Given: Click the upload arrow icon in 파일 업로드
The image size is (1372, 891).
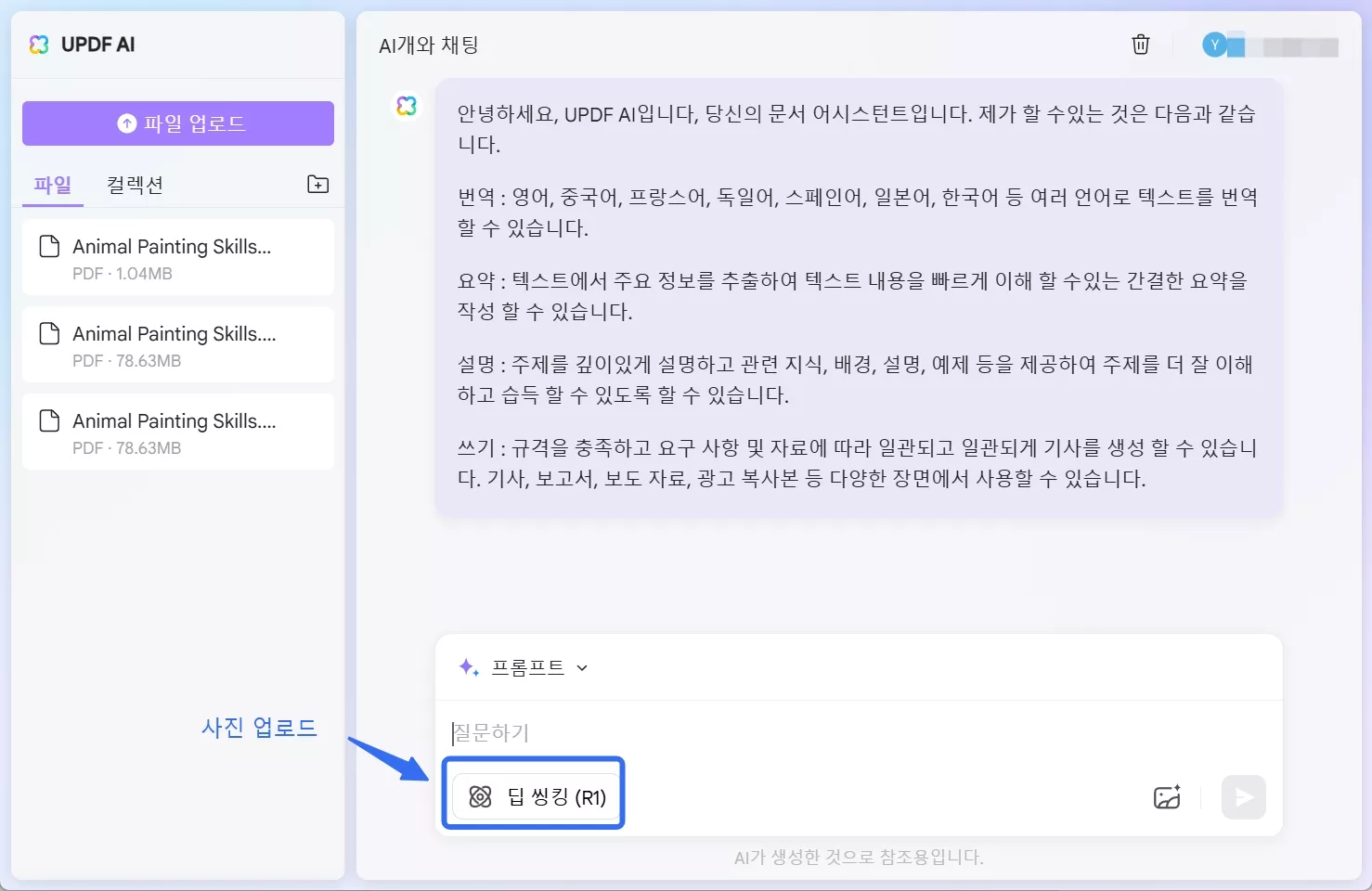Looking at the screenshot, I should pyautogui.click(x=127, y=123).
